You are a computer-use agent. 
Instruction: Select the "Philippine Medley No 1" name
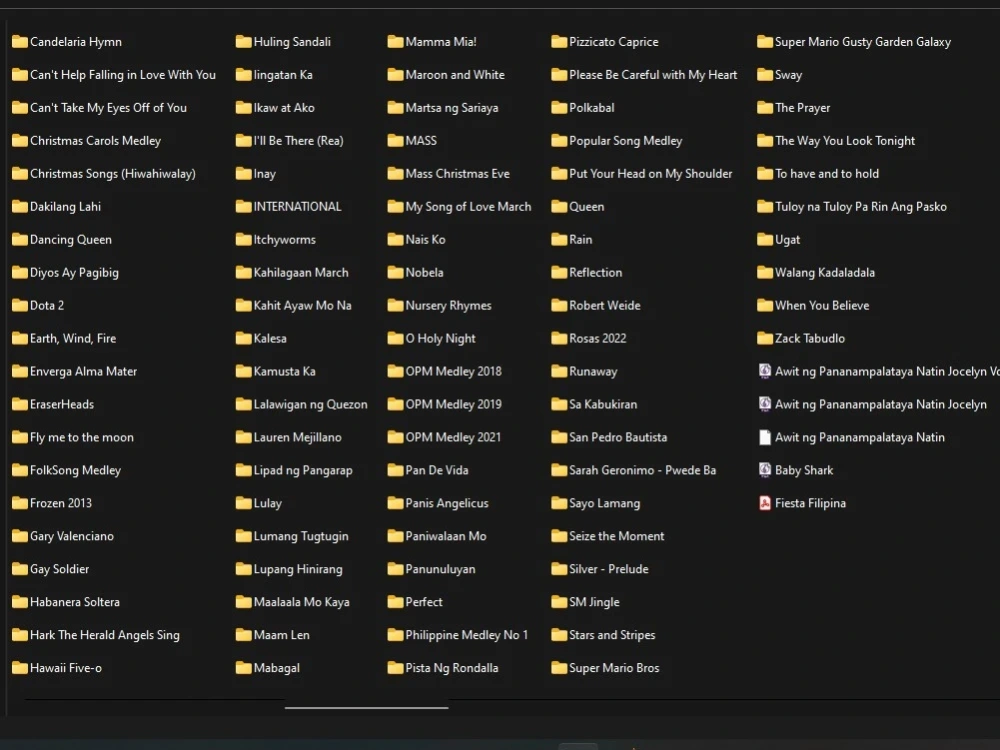pos(467,635)
